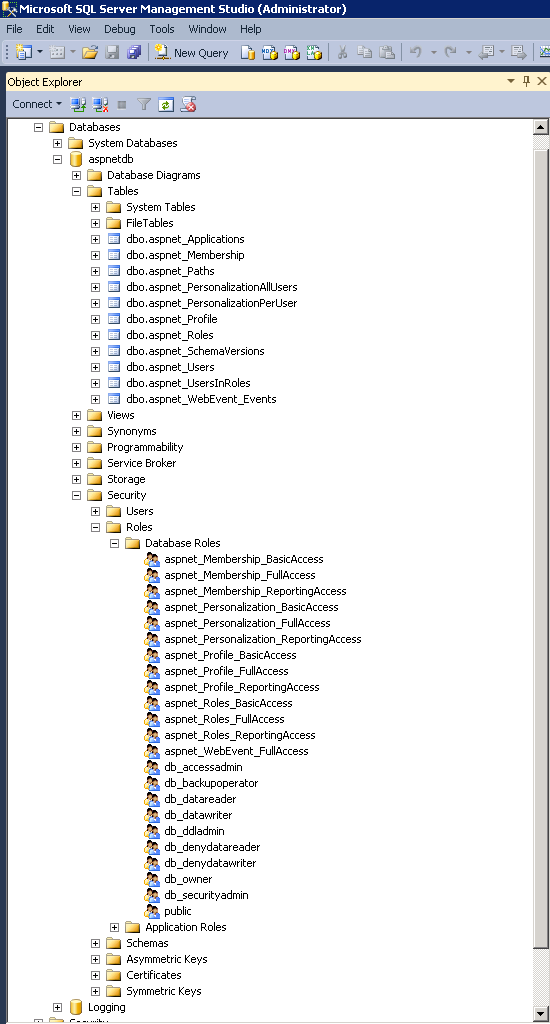Select the aspnet_Profile_BasicAccess role

pyautogui.click(x=231, y=655)
